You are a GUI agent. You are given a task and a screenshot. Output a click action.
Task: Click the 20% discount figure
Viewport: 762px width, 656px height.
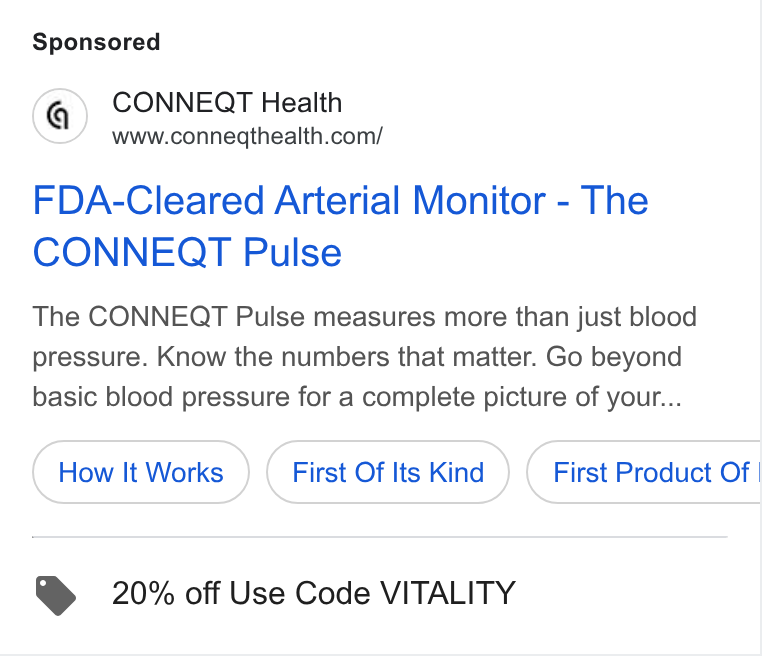143,593
